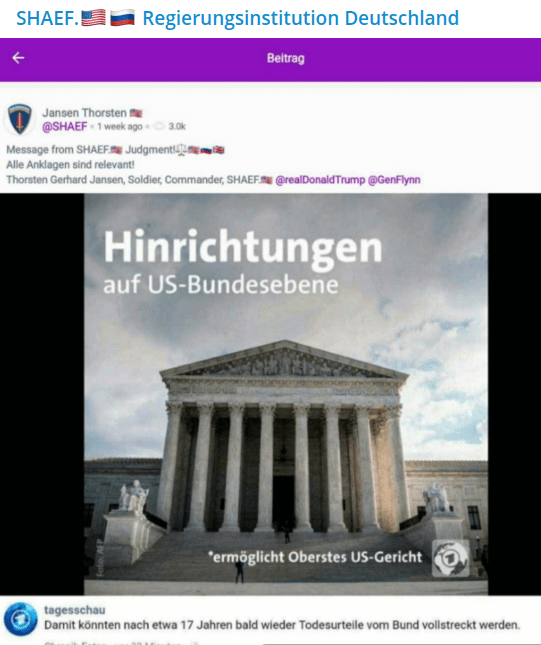Viewport: 541px width, 645px height.
Task: Click the ARD globe watermark in image
Action: [450, 558]
